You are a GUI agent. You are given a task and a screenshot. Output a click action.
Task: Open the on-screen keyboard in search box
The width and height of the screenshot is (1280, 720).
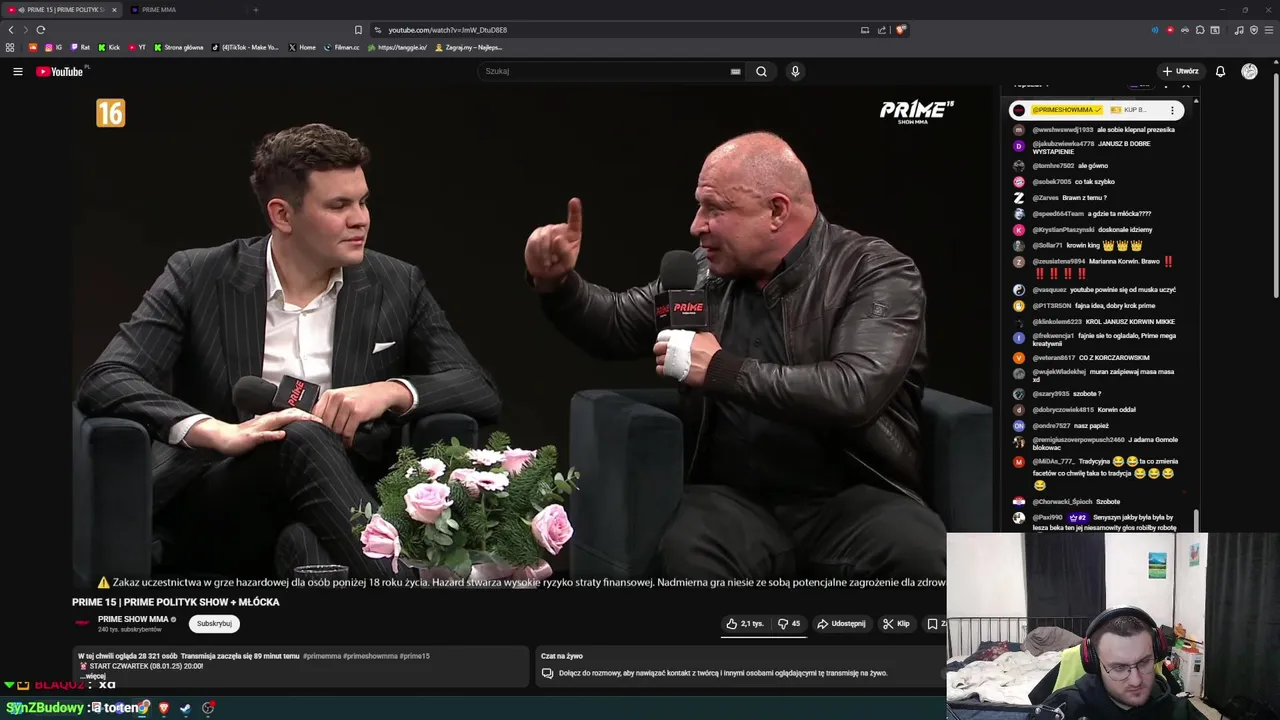pyautogui.click(x=735, y=71)
